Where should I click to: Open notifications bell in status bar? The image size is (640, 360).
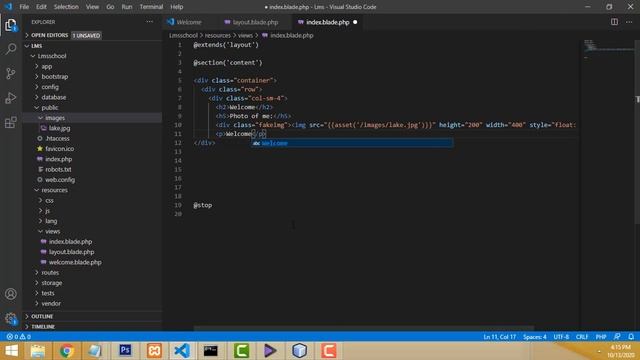coord(631,337)
